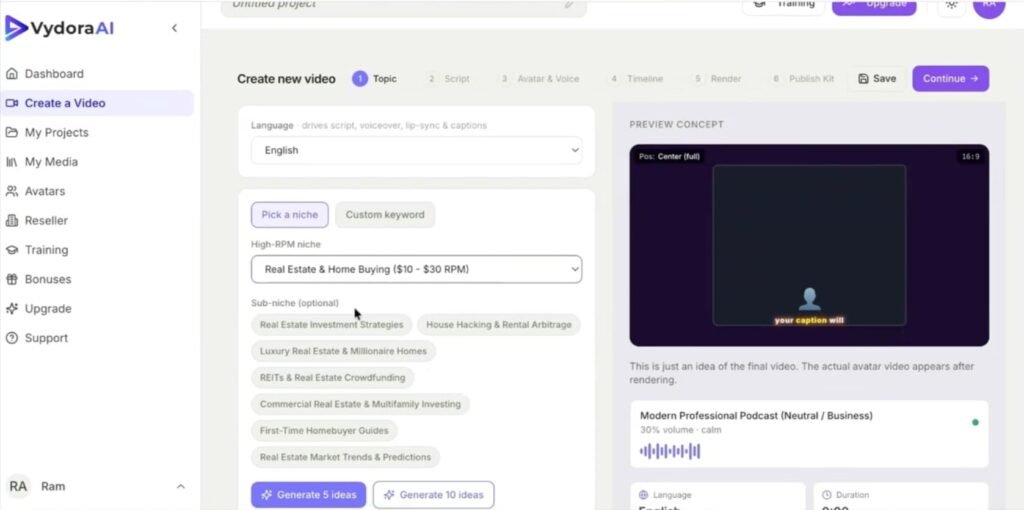Click the green status dot on music card

[x=975, y=422]
